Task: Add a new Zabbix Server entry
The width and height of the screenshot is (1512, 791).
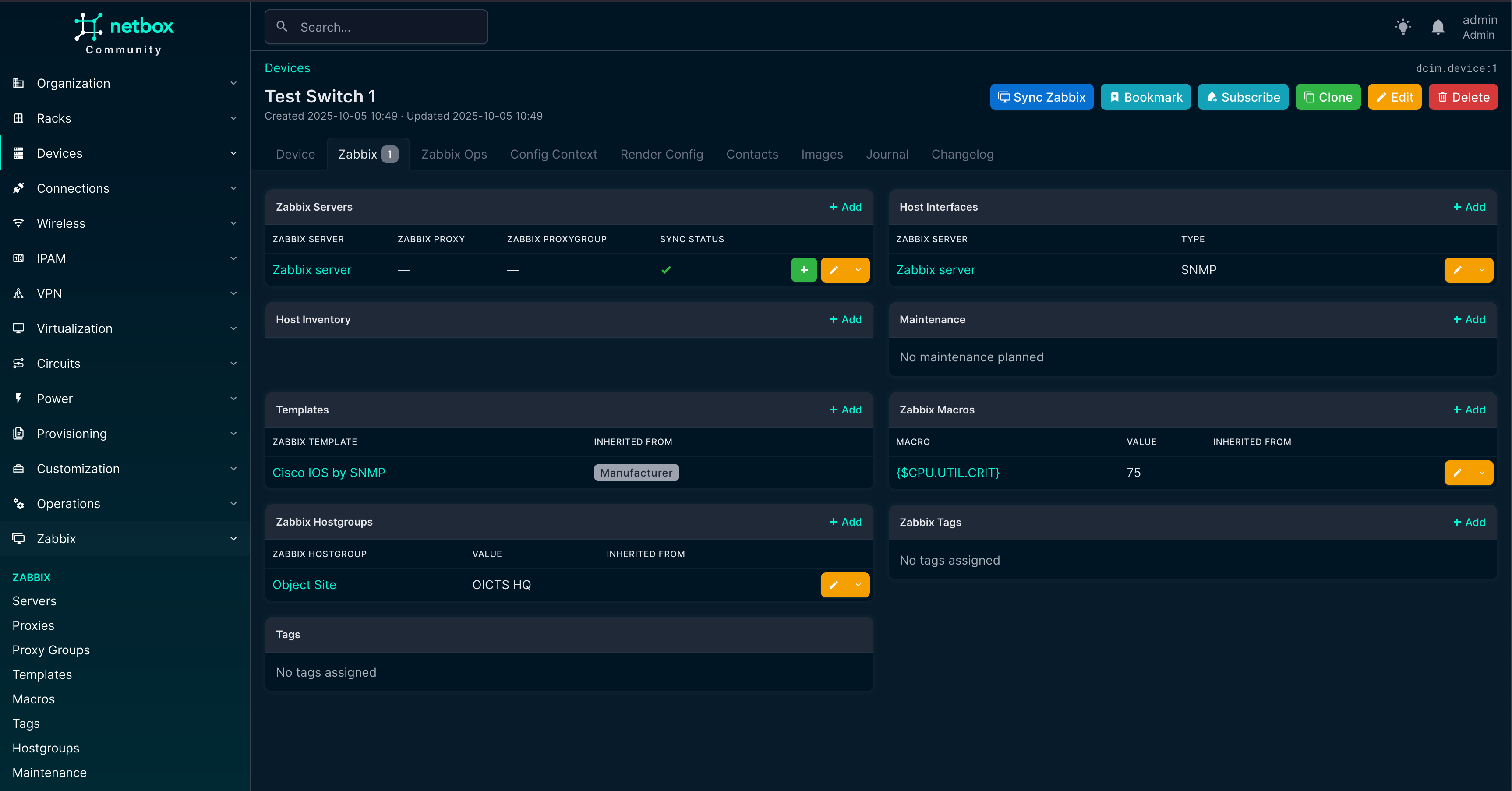Action: (x=845, y=207)
